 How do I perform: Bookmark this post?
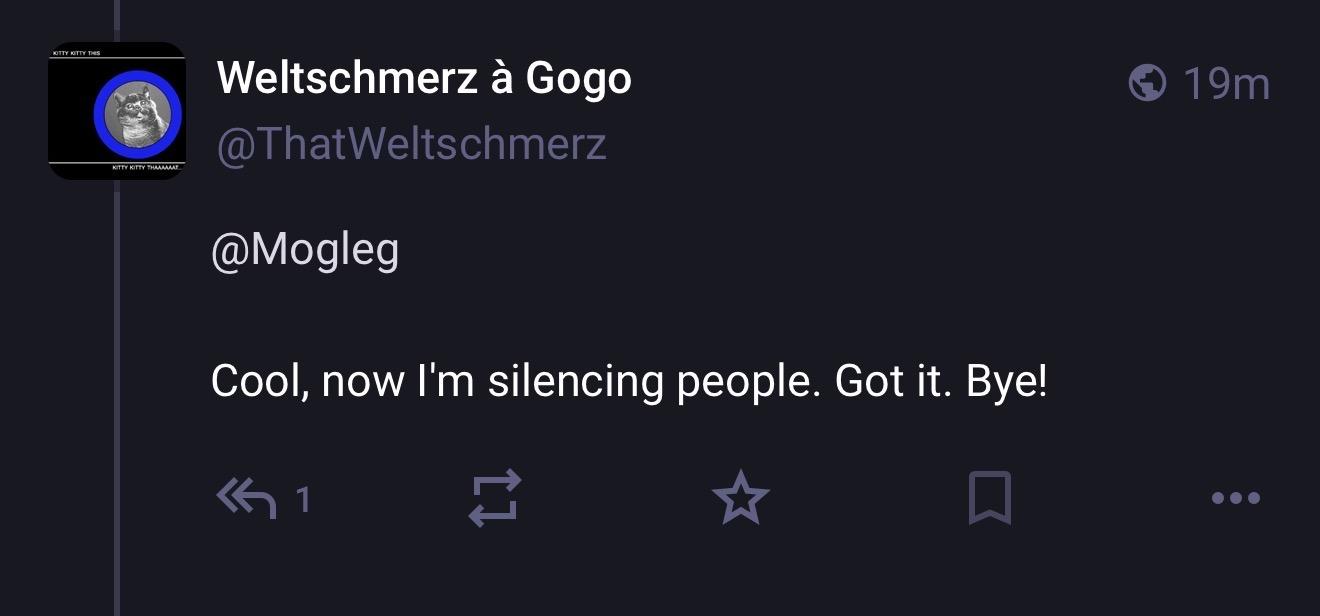pyautogui.click(x=990, y=498)
